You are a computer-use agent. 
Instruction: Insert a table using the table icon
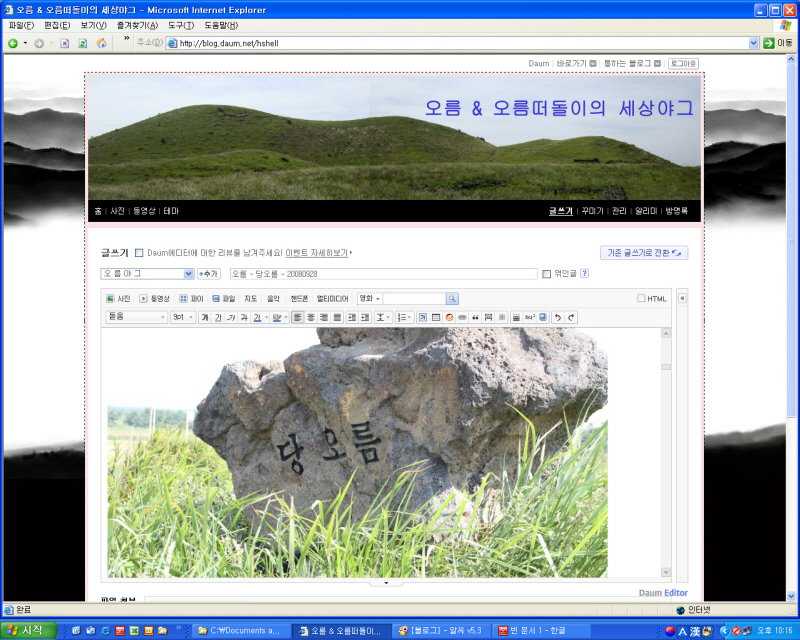(x=436, y=317)
